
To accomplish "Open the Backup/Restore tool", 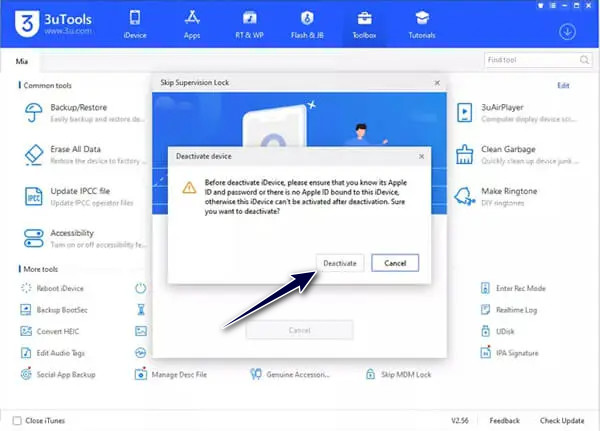I will coord(84,113).
